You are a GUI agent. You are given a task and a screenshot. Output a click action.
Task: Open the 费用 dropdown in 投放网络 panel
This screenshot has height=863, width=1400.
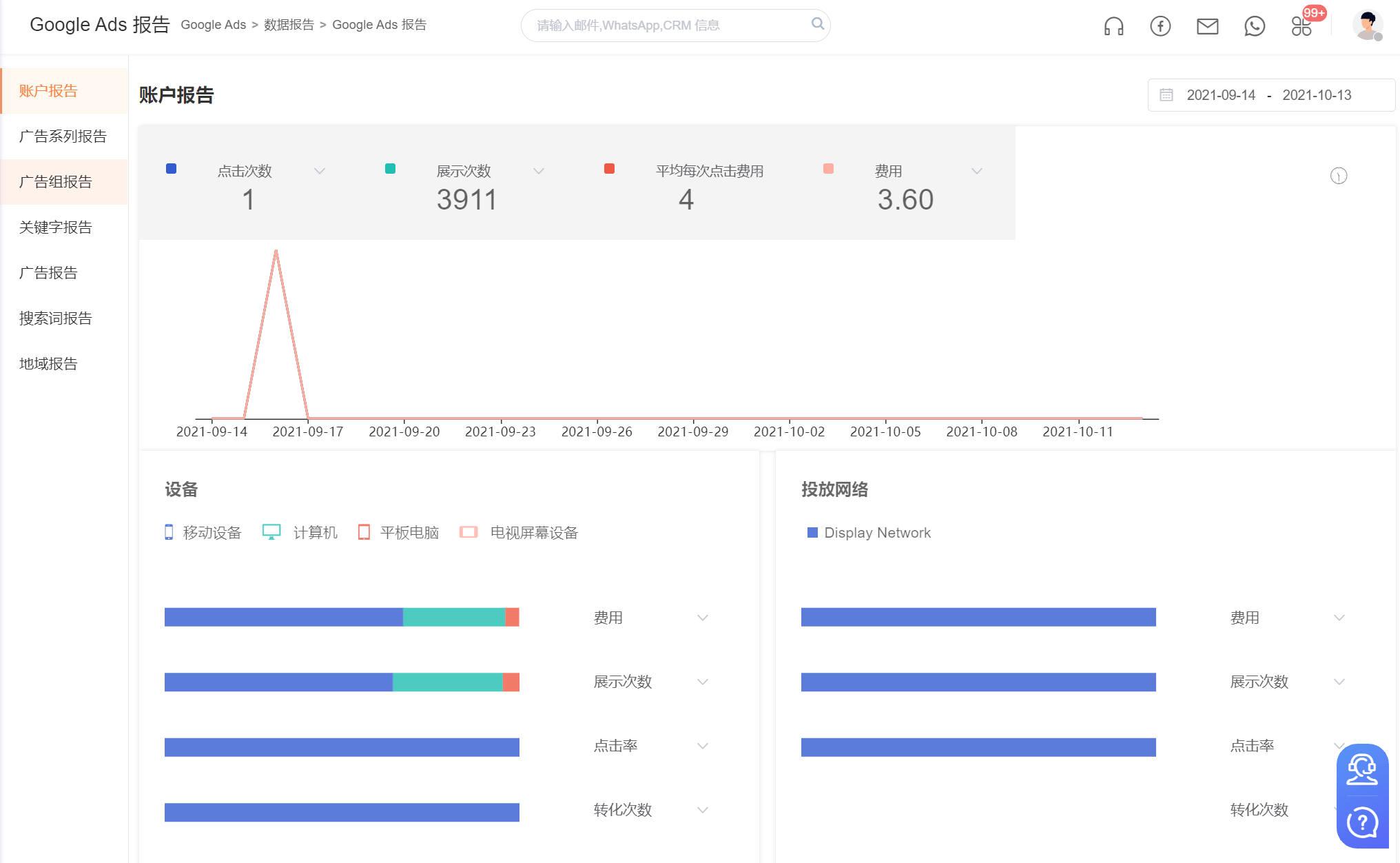(1339, 618)
